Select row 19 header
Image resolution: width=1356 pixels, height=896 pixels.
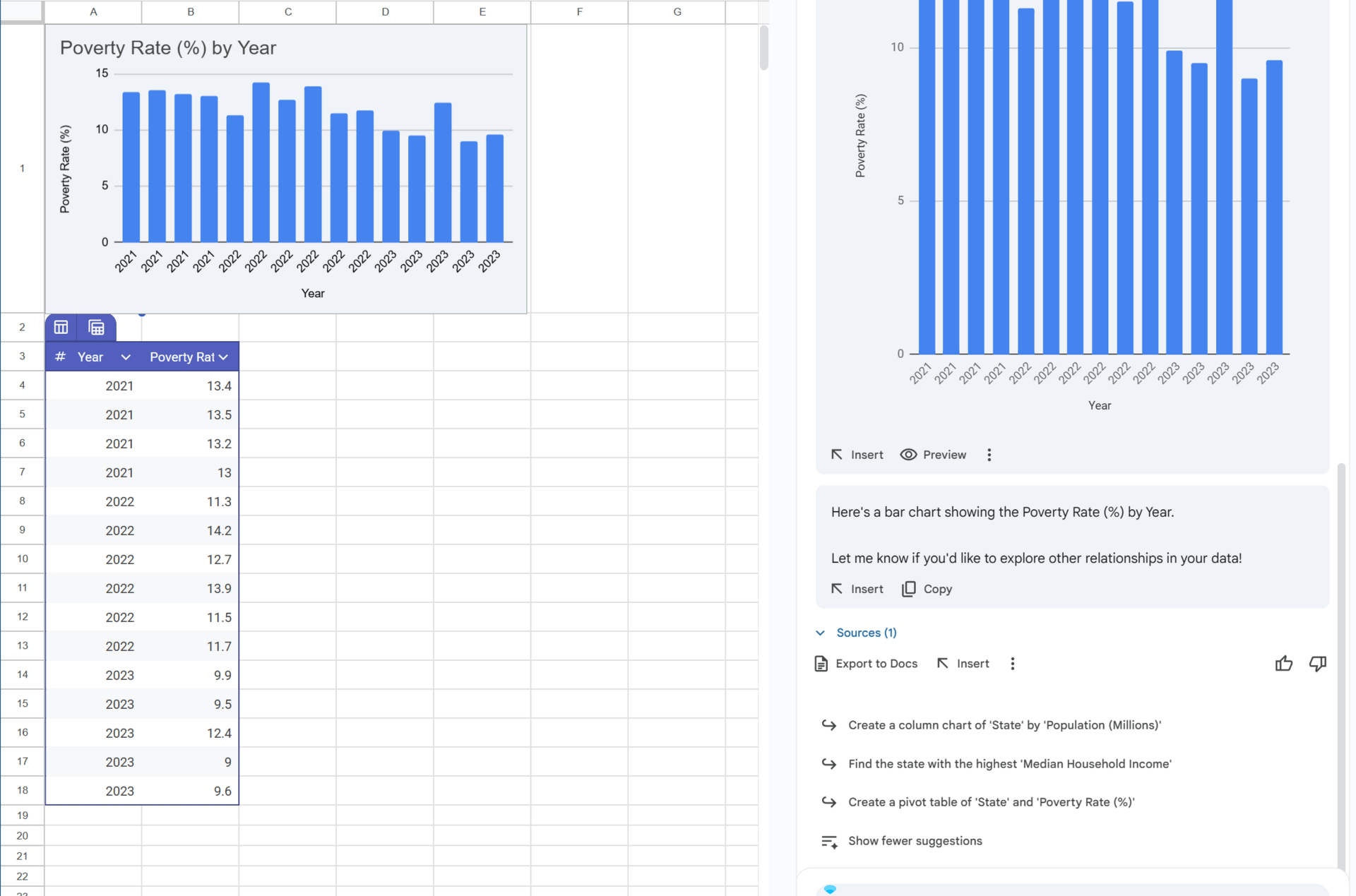(22, 815)
